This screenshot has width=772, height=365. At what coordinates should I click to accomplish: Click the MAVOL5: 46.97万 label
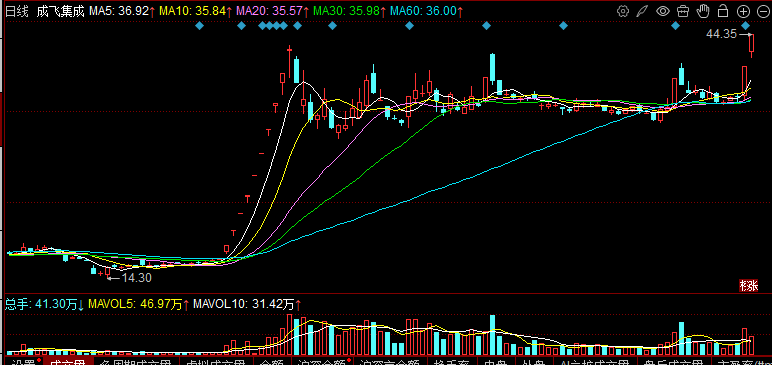(x=138, y=304)
